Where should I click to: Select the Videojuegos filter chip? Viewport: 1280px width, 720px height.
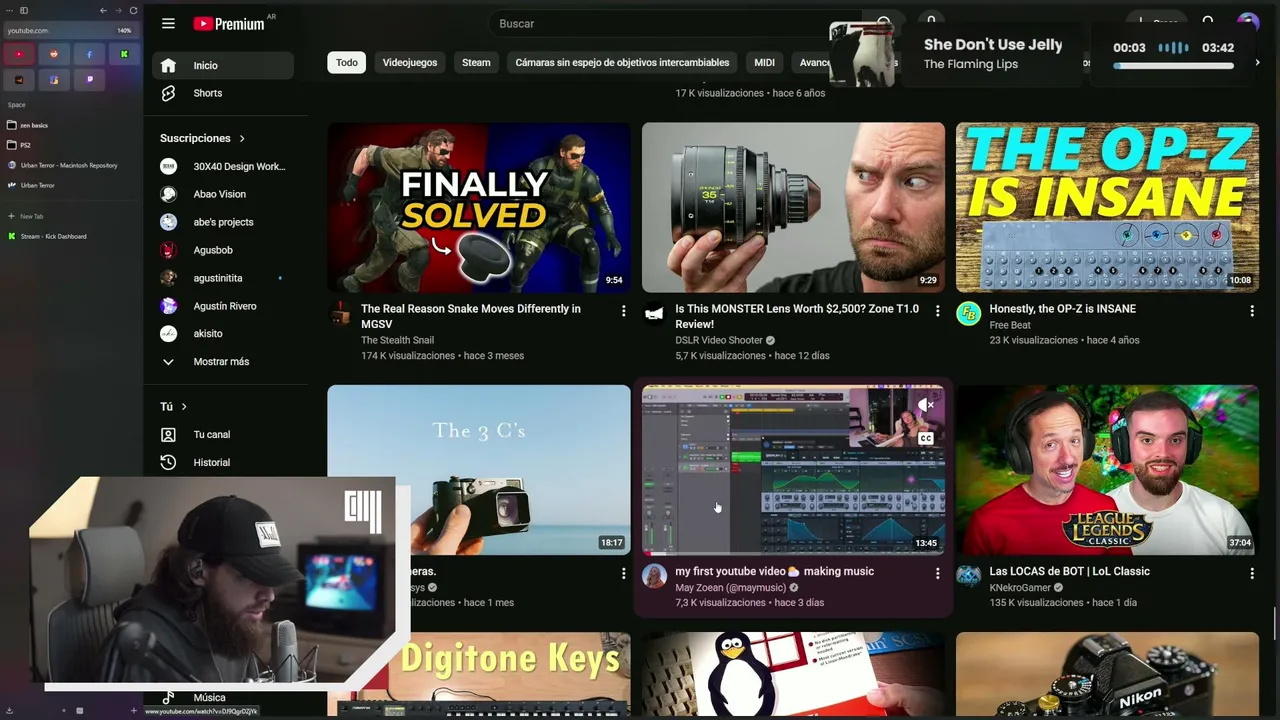tap(410, 62)
